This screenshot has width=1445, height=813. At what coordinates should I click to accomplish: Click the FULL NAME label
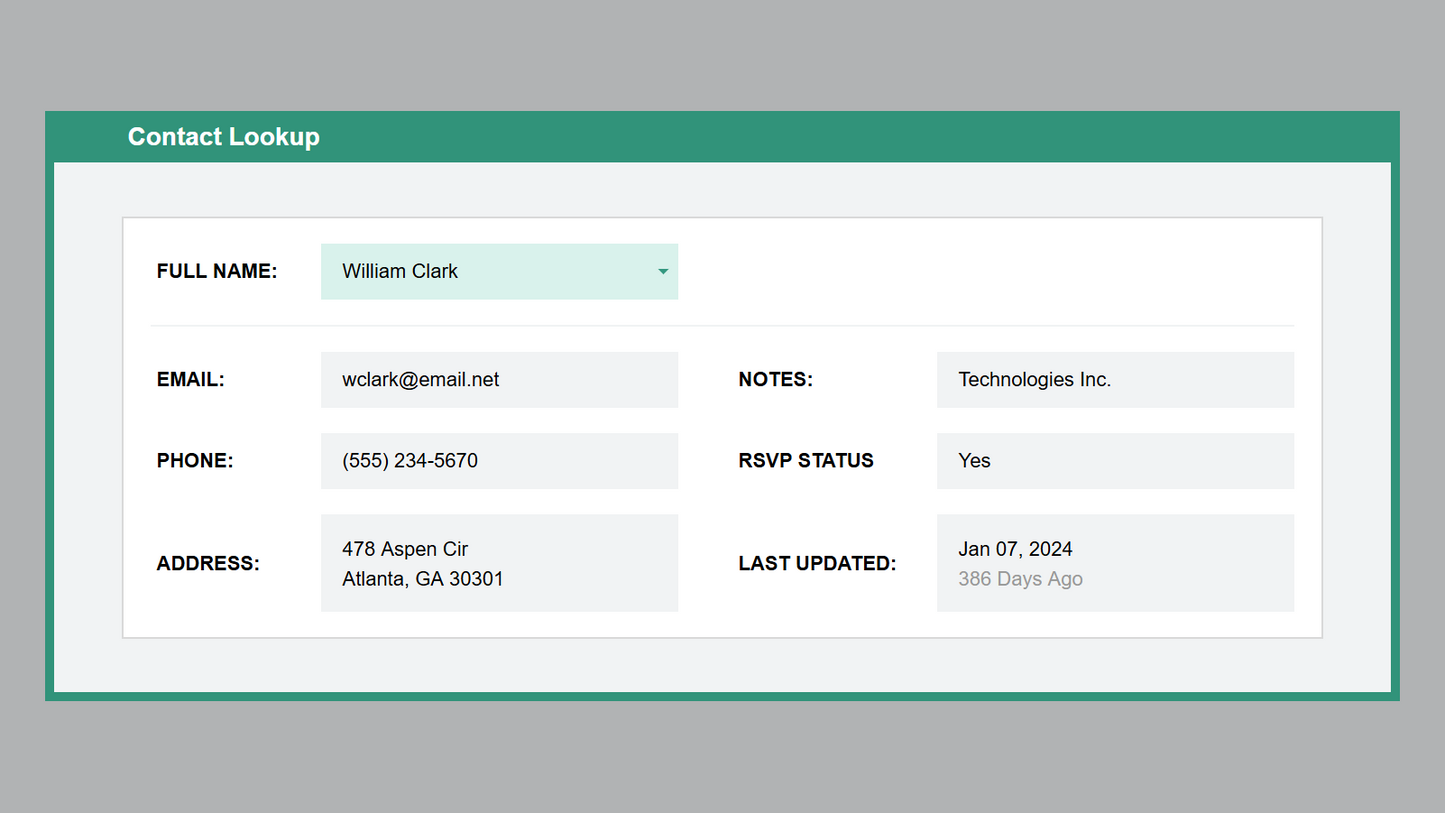(x=216, y=271)
